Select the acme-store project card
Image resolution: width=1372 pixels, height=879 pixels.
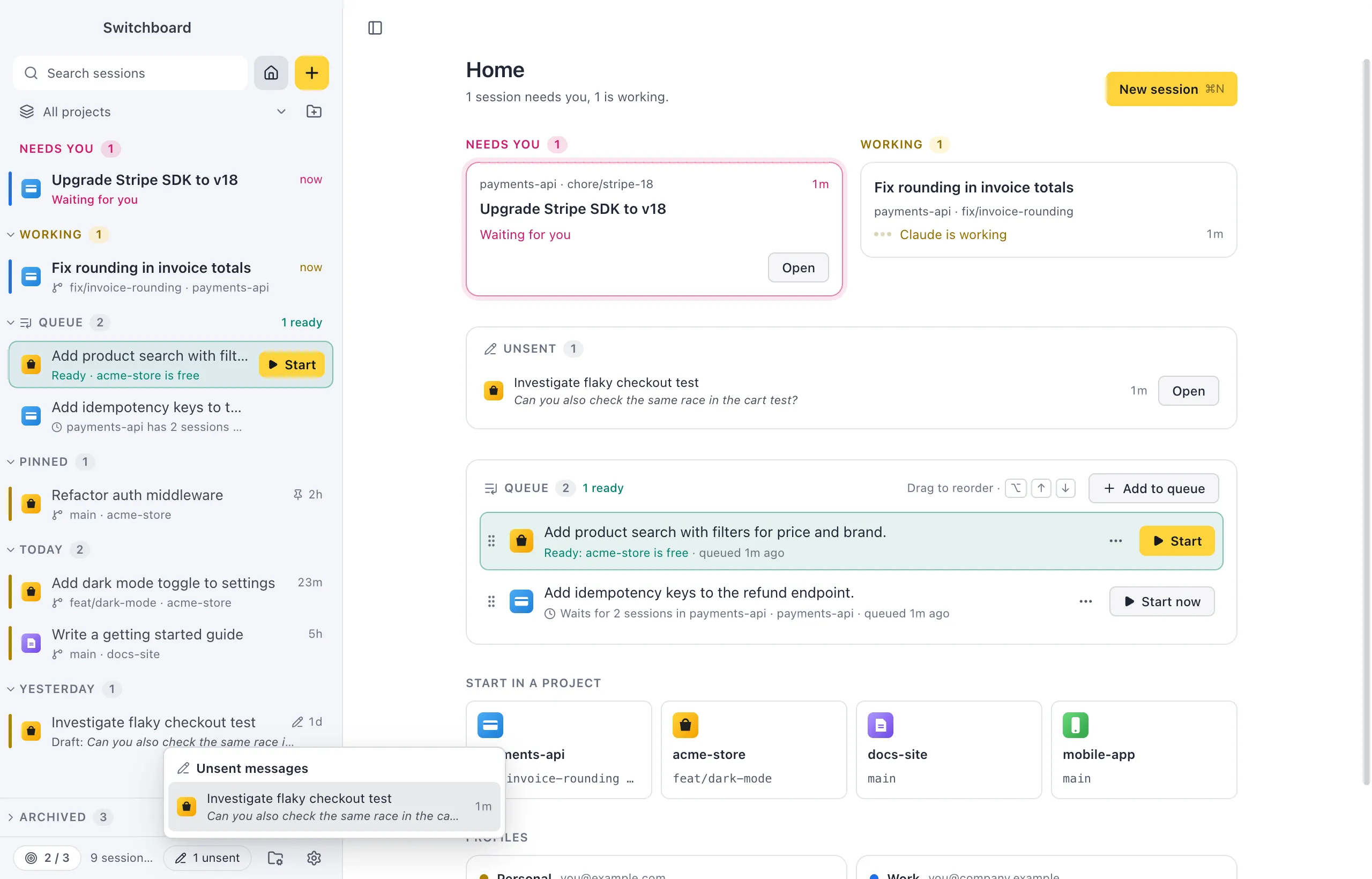754,749
